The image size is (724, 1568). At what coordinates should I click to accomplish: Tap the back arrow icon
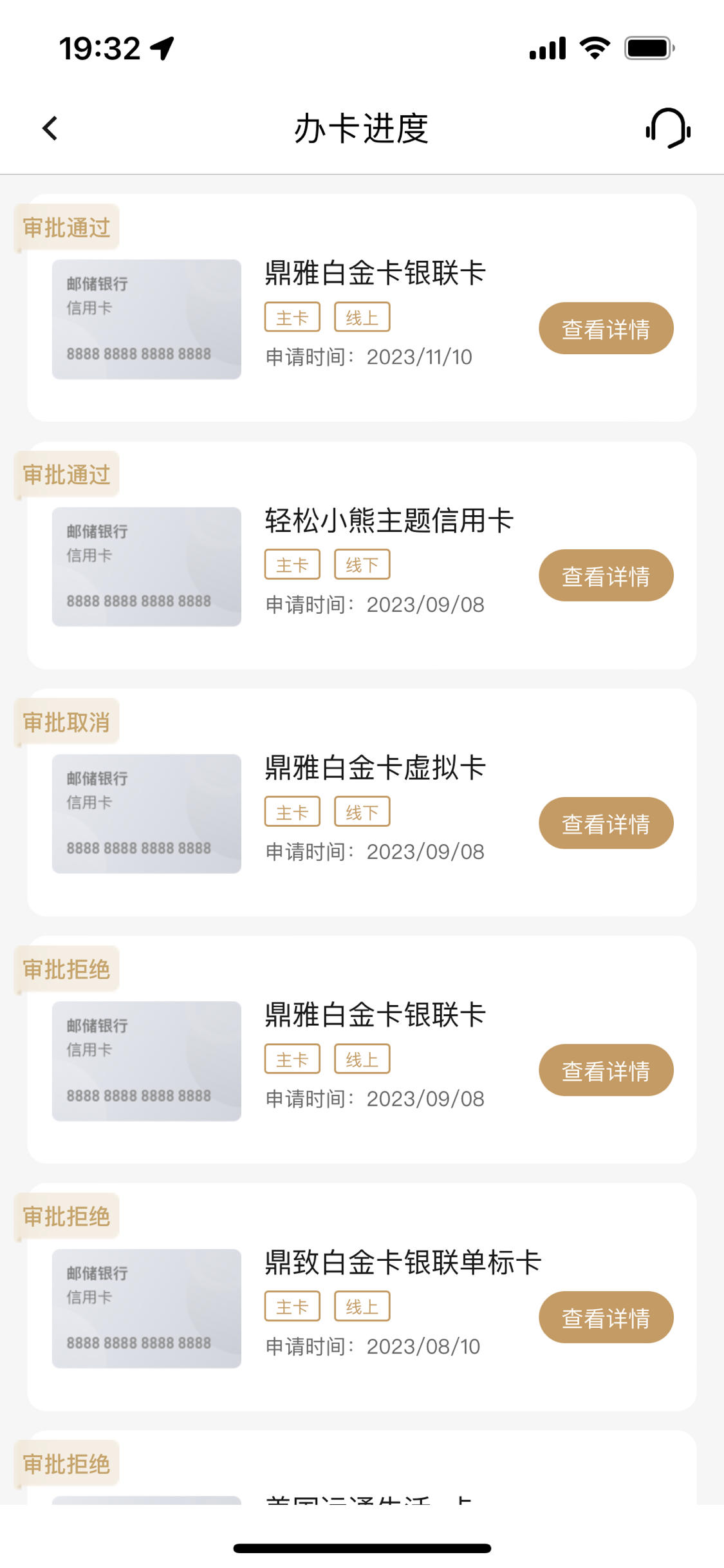(x=50, y=128)
